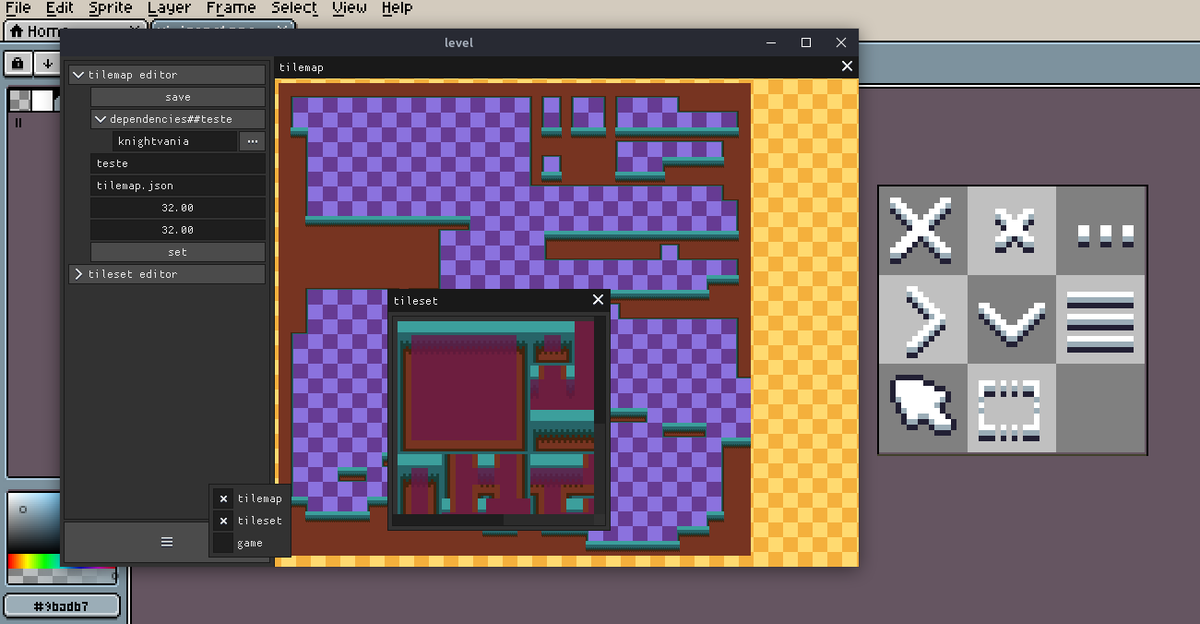
Task: Open the Layer menu
Action: 169,8
